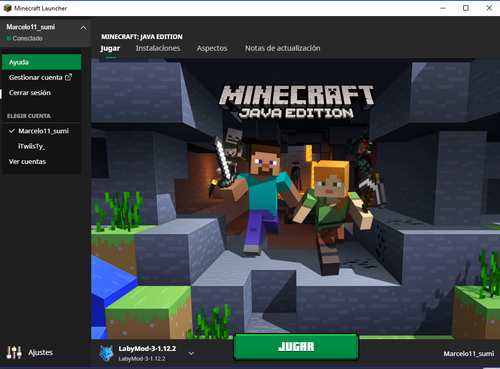Click the Minecraft Java Edition logo artwork
This screenshot has width=500, height=369.
(x=296, y=102)
